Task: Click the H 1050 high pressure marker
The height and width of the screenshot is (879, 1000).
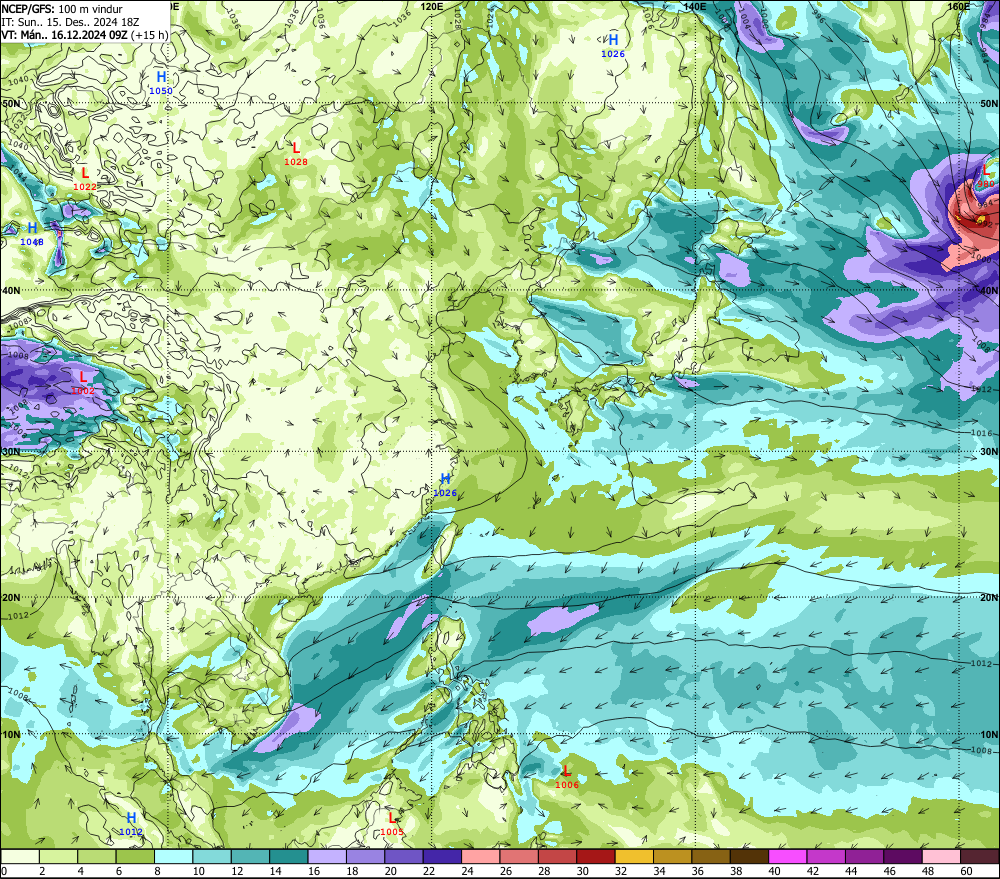Action: [161, 83]
